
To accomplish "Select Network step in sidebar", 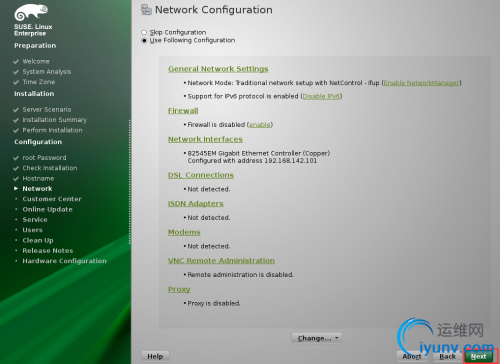I will 37,189.
